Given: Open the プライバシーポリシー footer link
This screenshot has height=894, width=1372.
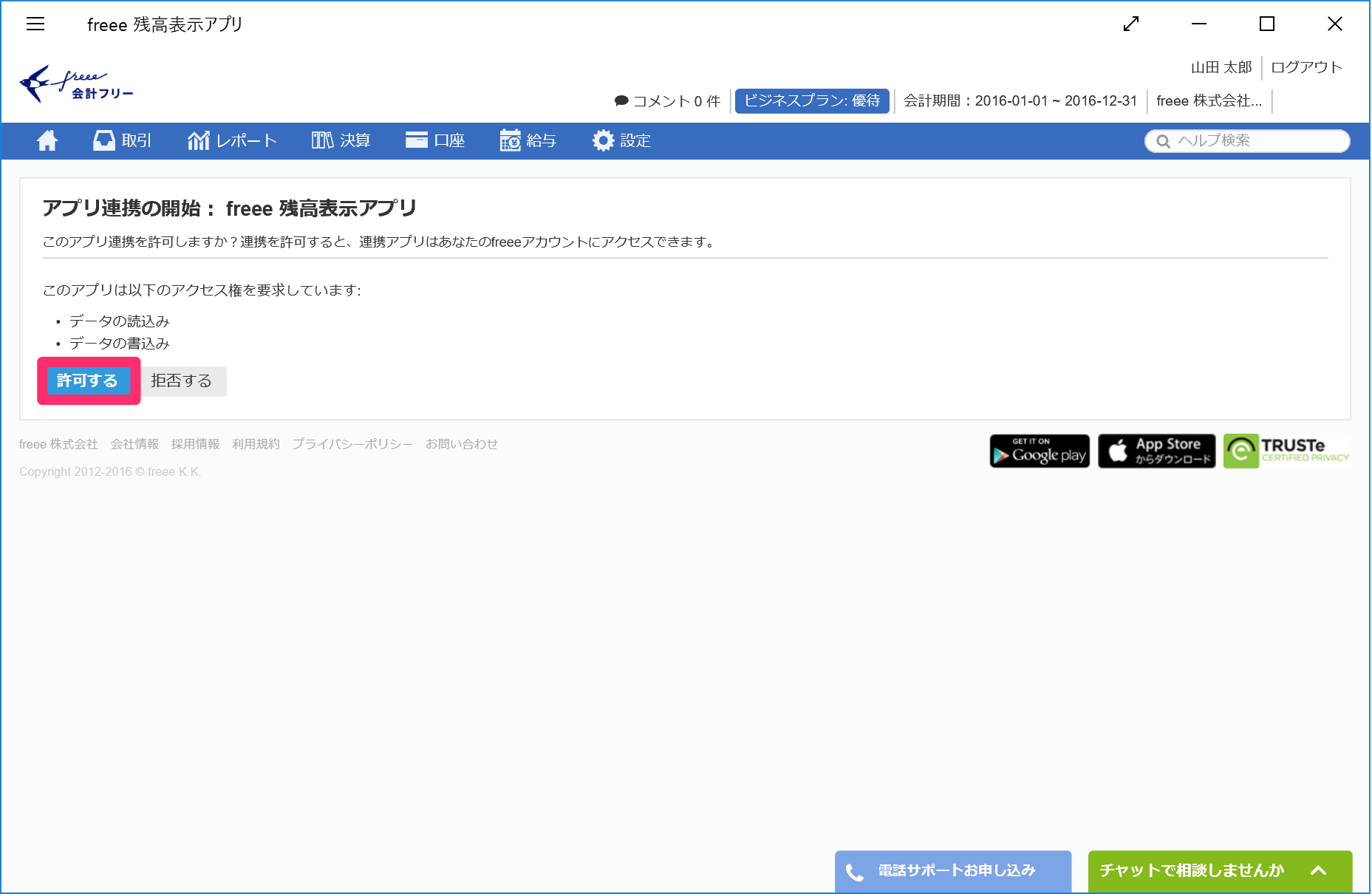Looking at the screenshot, I should click(x=352, y=444).
